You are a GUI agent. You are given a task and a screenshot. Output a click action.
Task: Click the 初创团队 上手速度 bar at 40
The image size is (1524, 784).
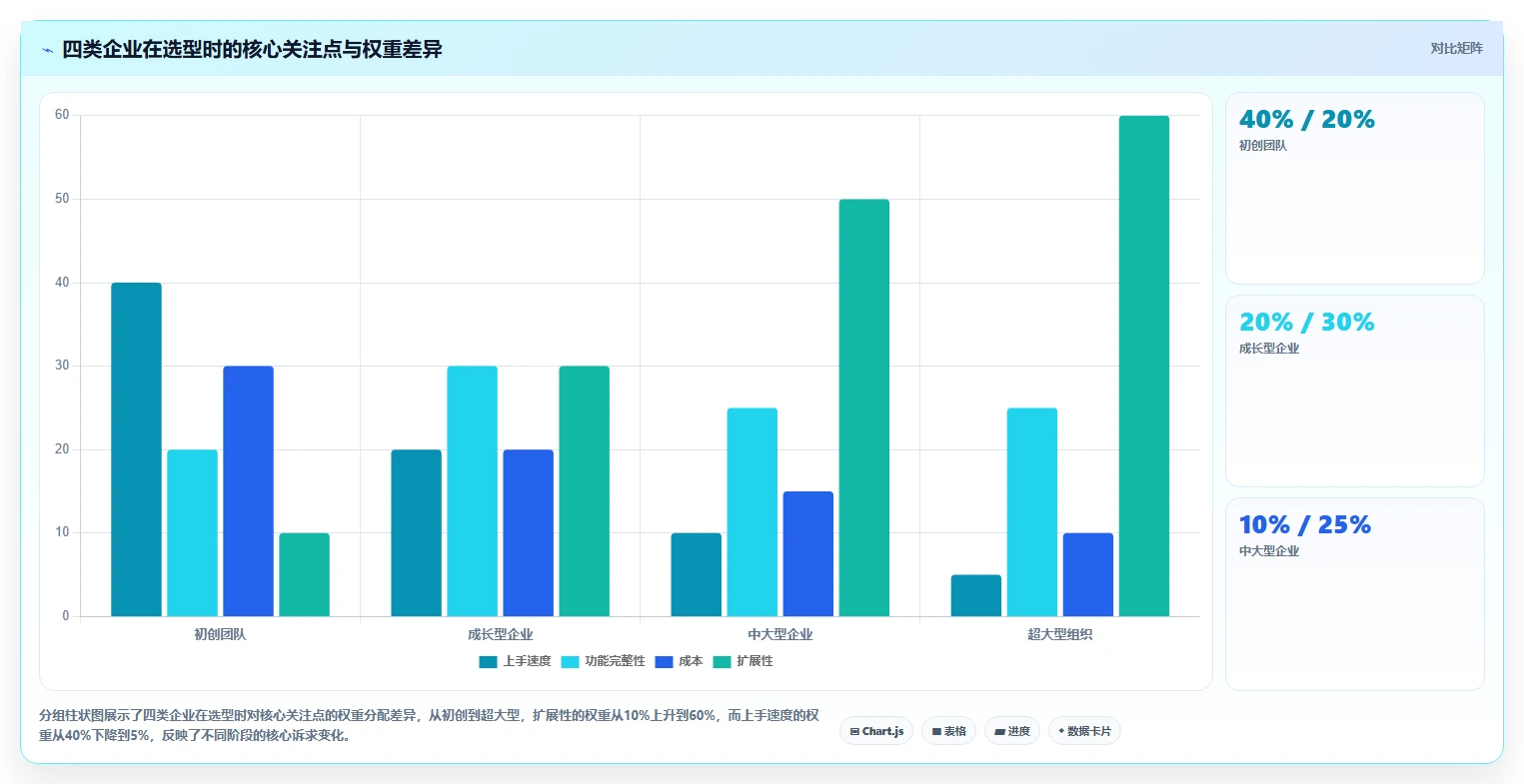(x=136, y=449)
